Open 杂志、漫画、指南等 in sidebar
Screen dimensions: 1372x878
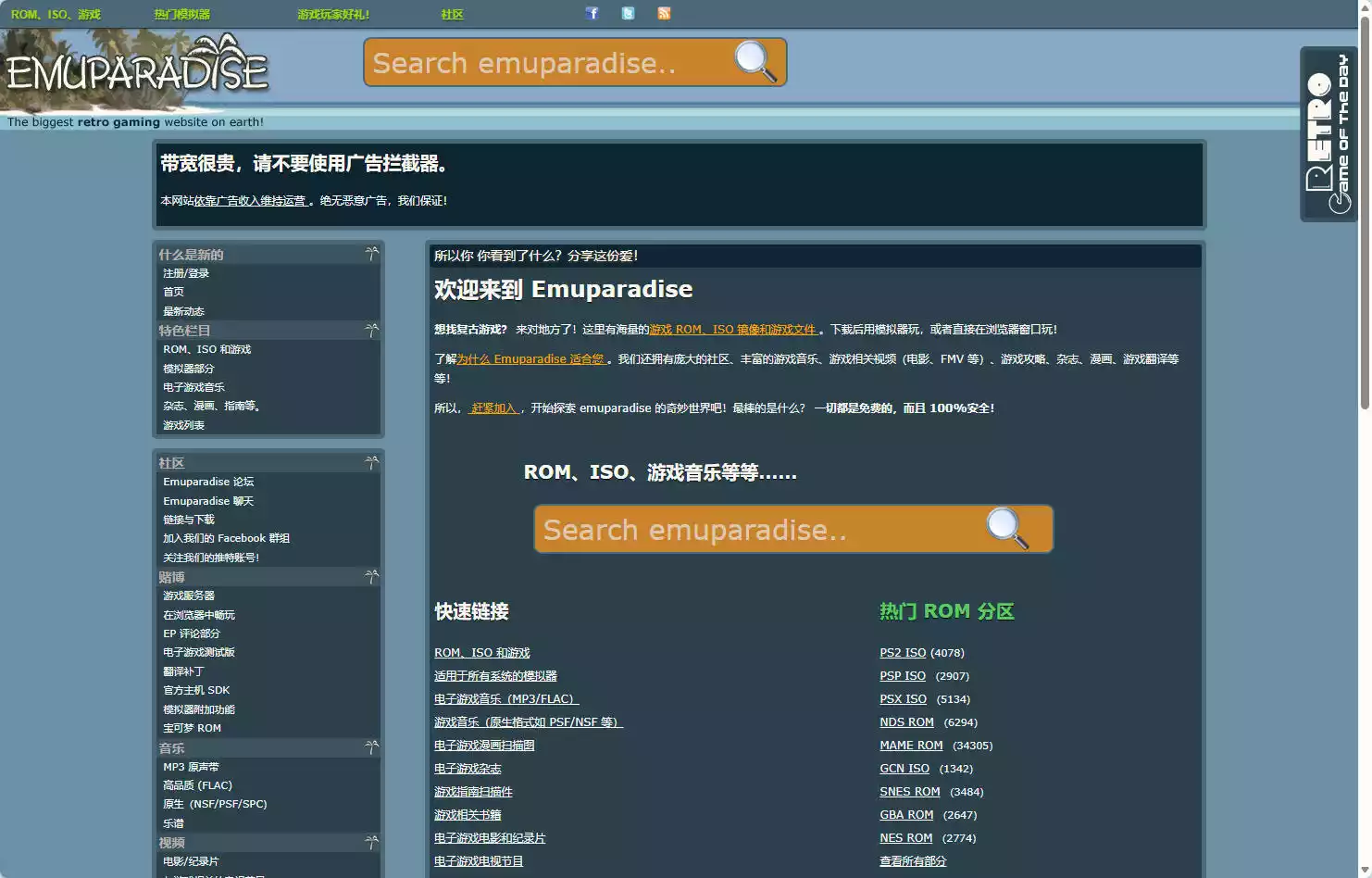tap(212, 406)
